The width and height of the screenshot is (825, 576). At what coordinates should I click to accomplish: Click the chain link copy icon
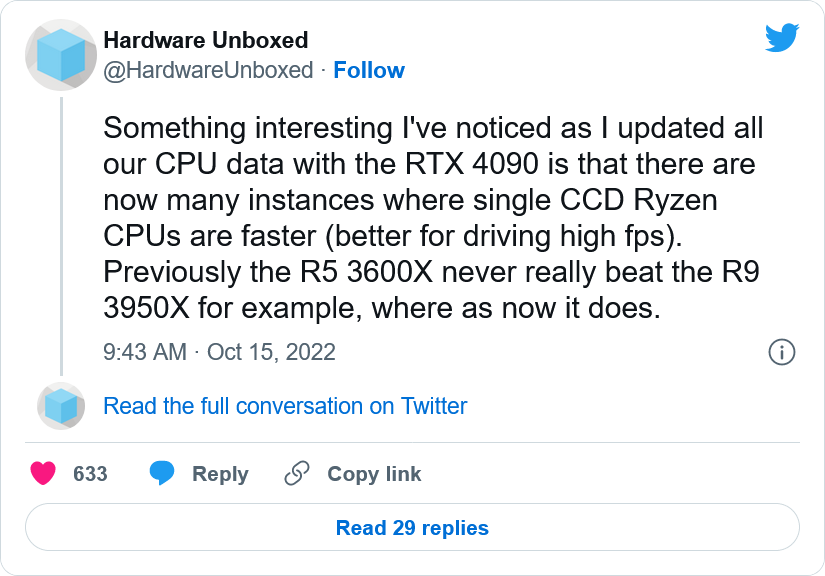click(x=296, y=474)
